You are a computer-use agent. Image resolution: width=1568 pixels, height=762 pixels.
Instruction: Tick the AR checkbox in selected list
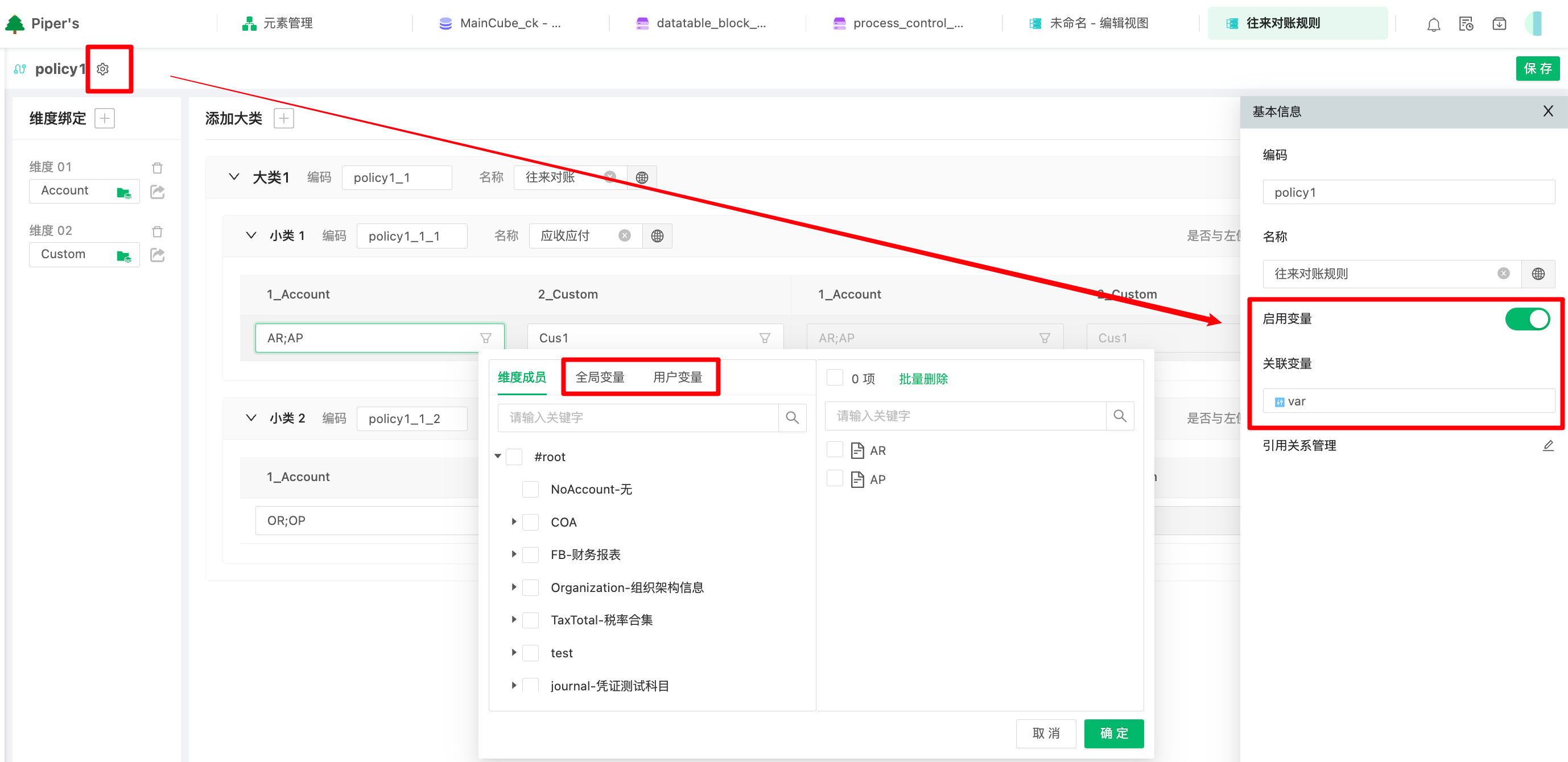click(x=835, y=450)
